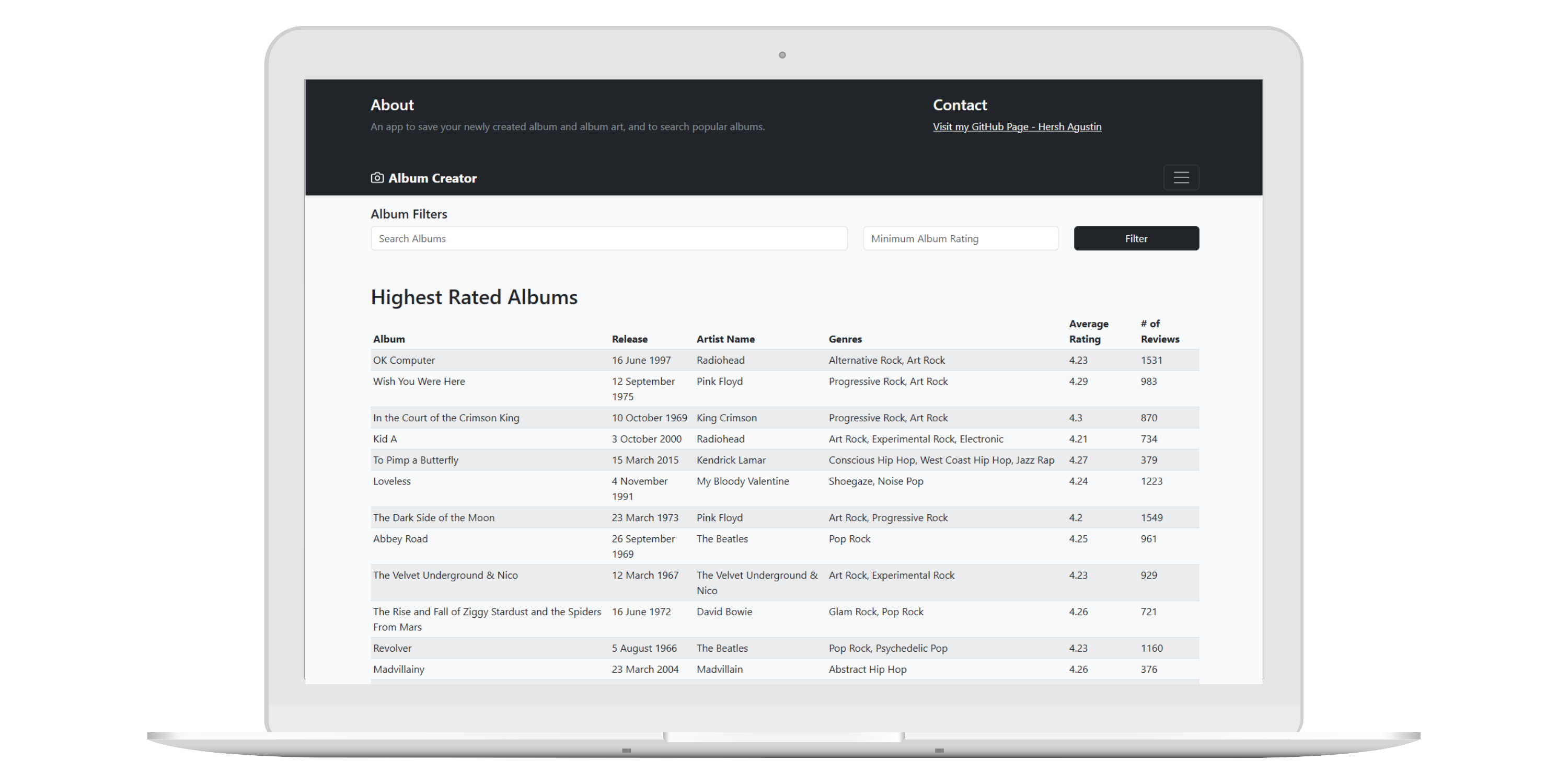This screenshot has height=784, width=1568.
Task: Click the 12 September 1975 release date
Action: 643,389
